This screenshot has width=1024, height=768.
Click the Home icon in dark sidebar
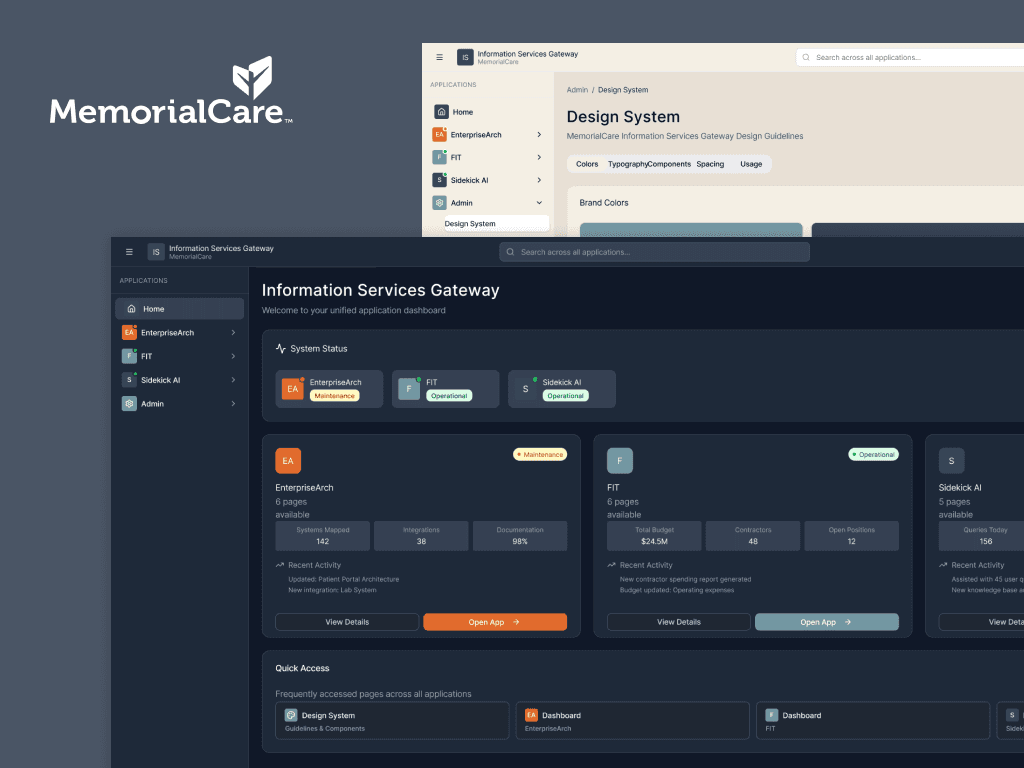131,309
